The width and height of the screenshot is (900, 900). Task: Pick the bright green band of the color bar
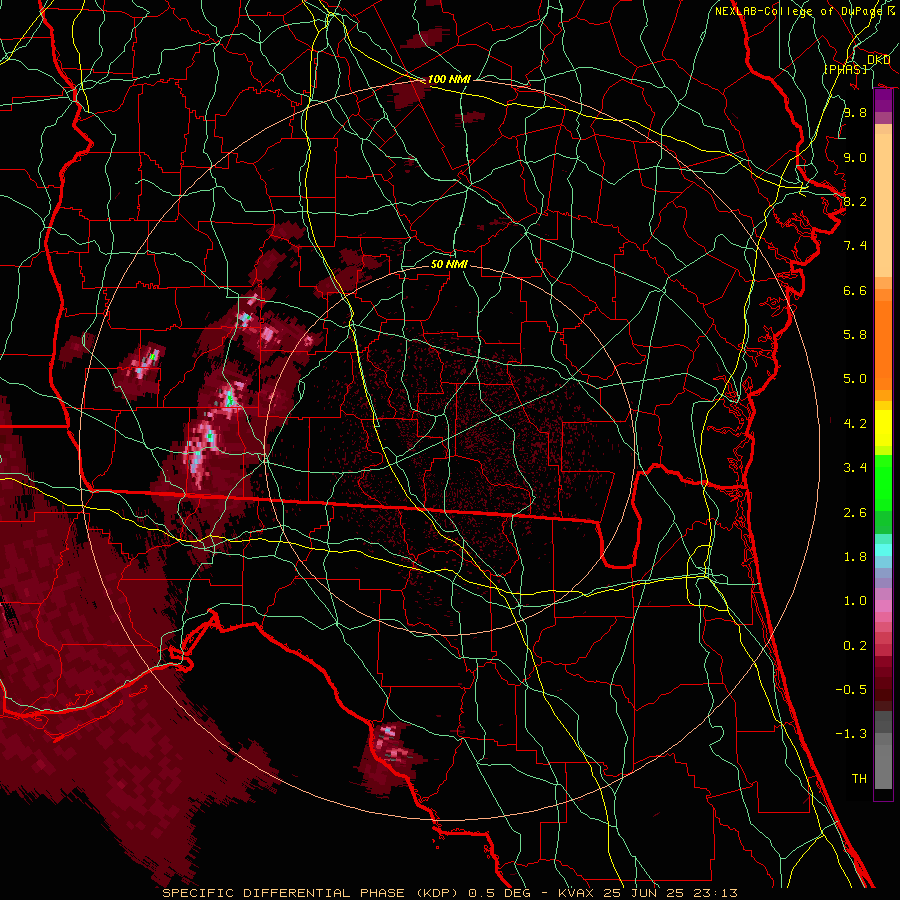(883, 482)
